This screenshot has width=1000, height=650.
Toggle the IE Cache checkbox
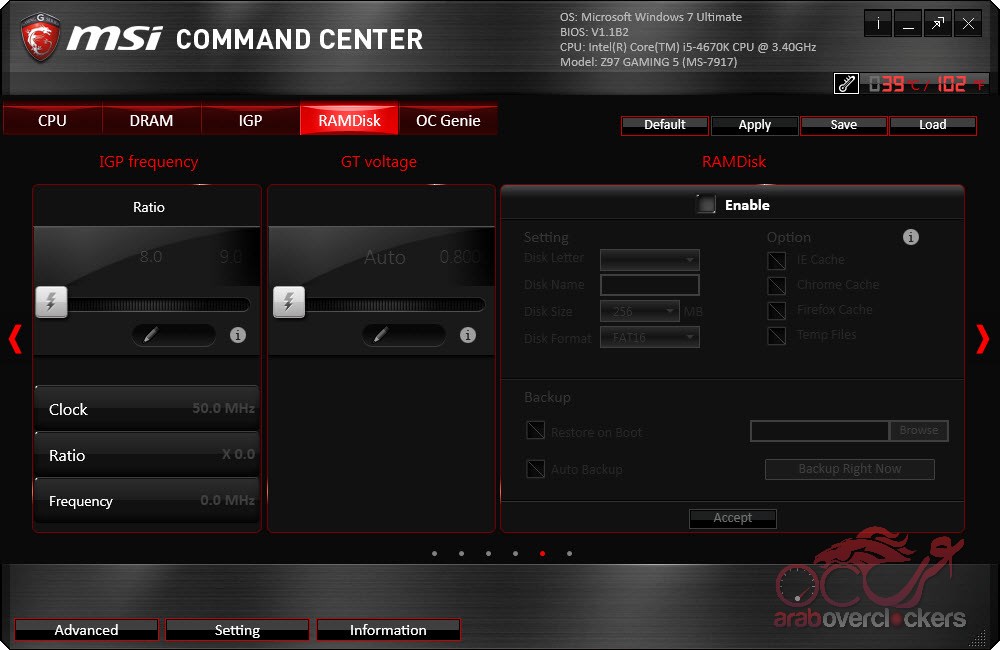776,260
